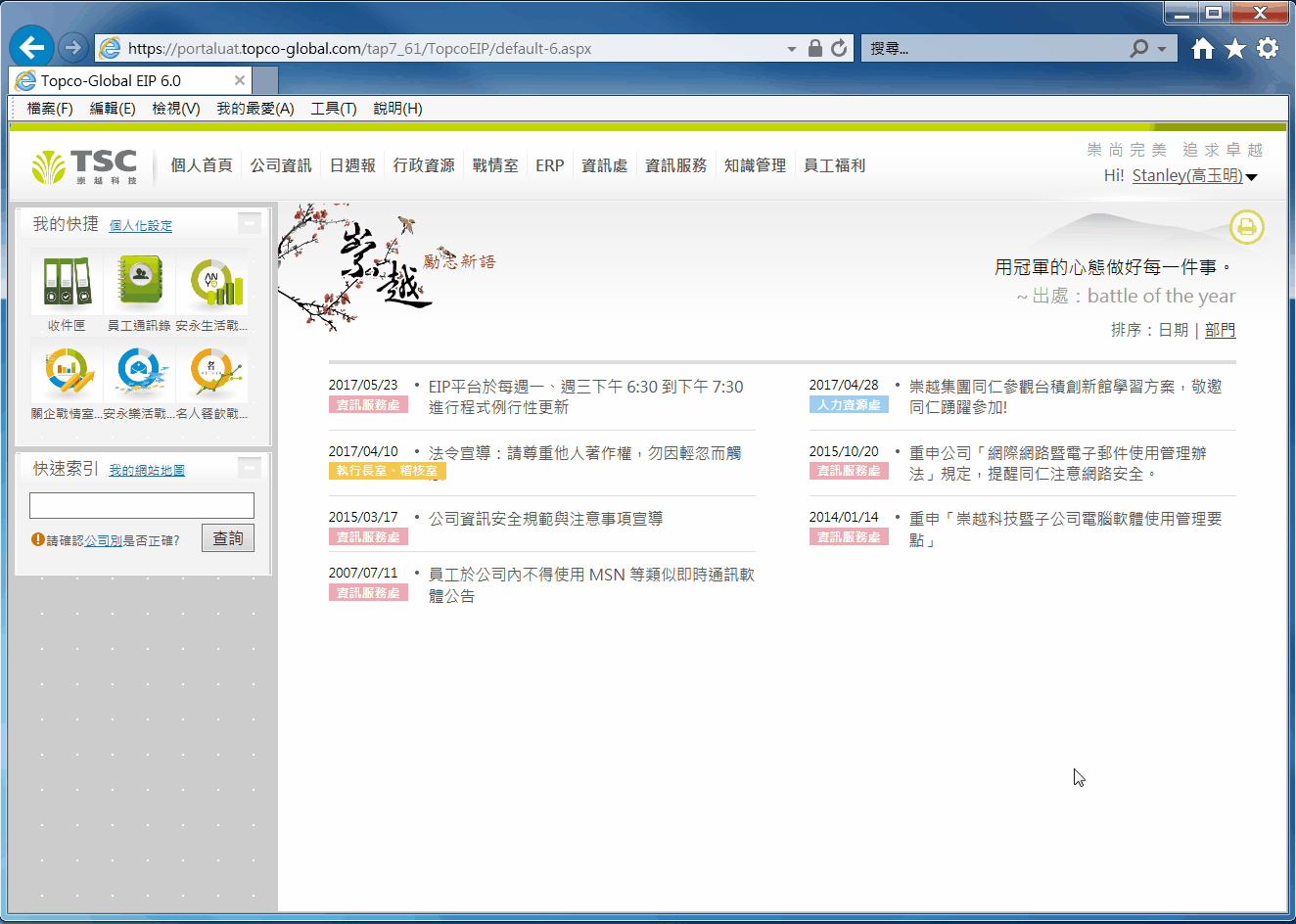This screenshot has width=1296, height=924.
Task: Open the 工具(T) menu
Action: click(333, 109)
